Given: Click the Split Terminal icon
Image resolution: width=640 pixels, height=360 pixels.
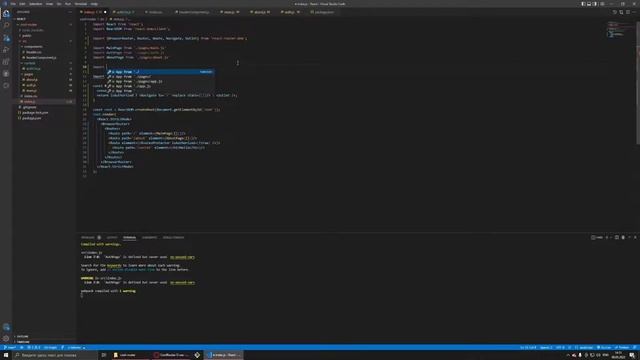Looking at the screenshot, I should pos(617,237).
